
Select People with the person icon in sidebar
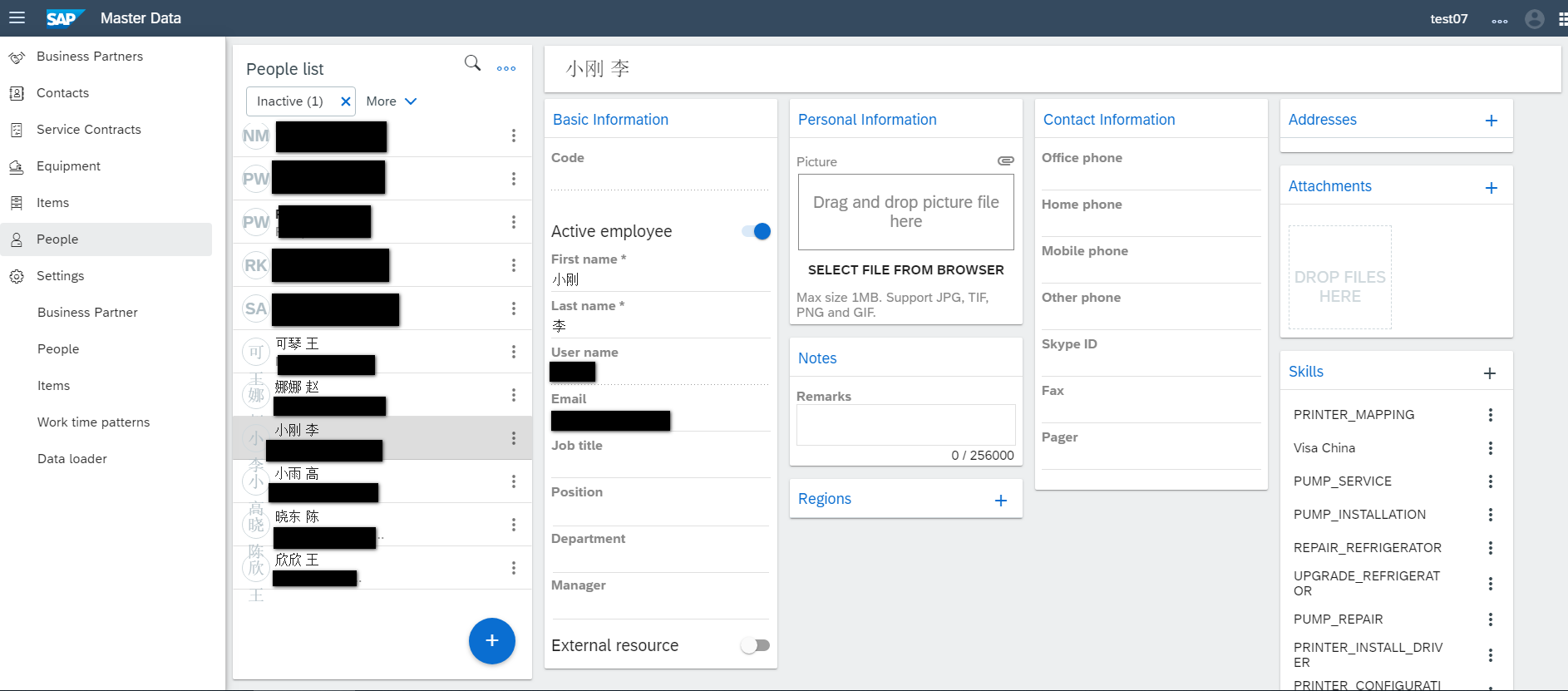point(106,239)
